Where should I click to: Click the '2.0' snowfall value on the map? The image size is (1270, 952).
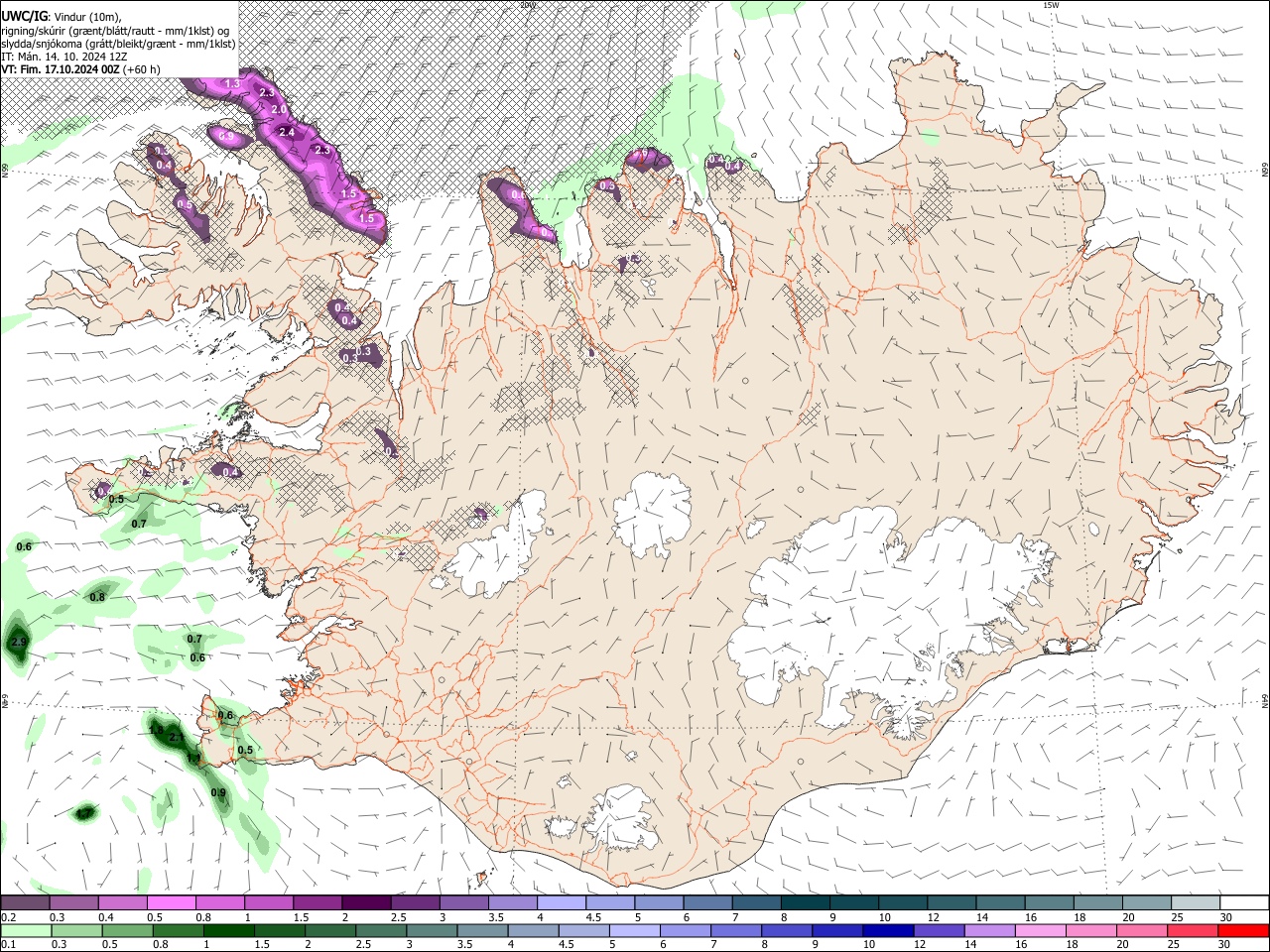pyautogui.click(x=279, y=109)
